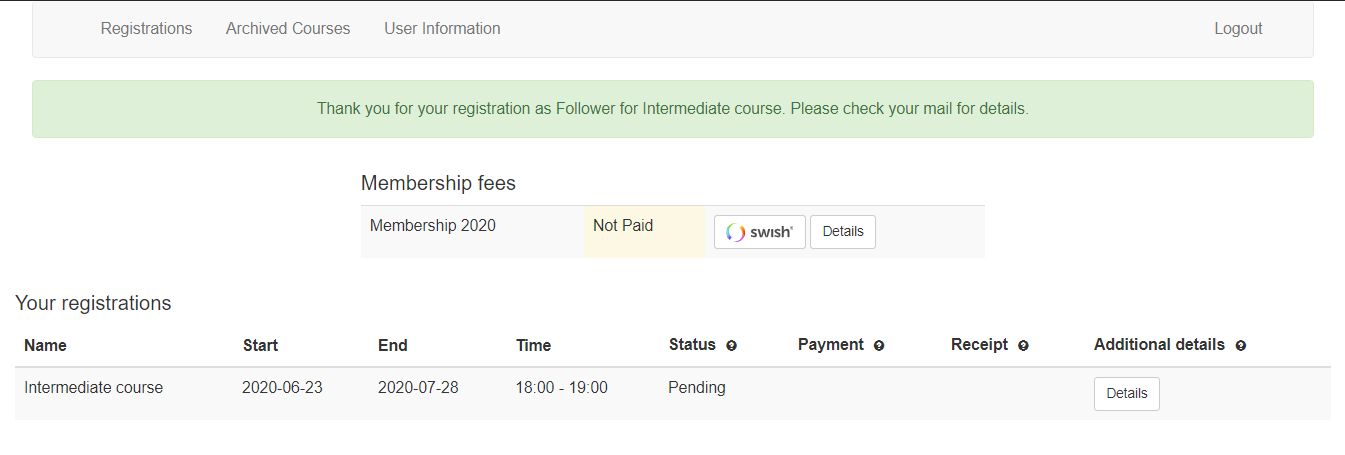The width and height of the screenshot is (1345, 455).
Task: Click the Payment column help icon
Action: (879, 346)
